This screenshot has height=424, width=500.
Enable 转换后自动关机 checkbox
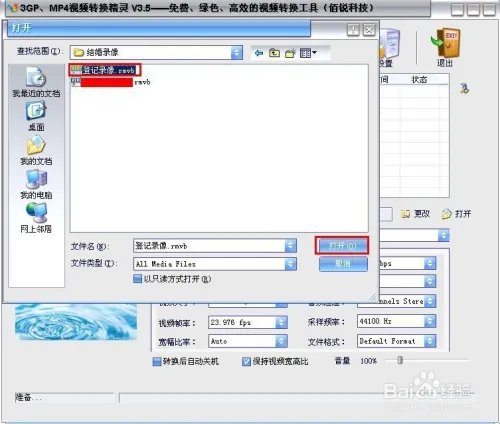(157, 361)
